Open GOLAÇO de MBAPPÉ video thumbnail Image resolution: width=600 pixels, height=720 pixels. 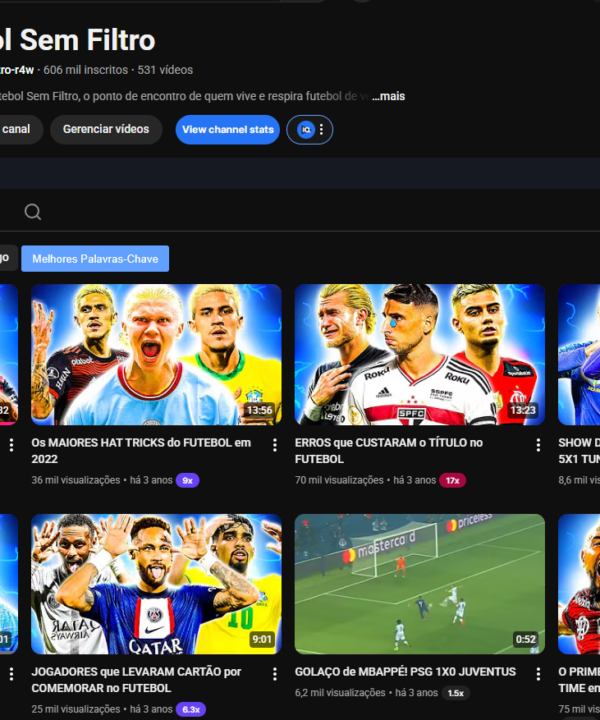point(420,584)
